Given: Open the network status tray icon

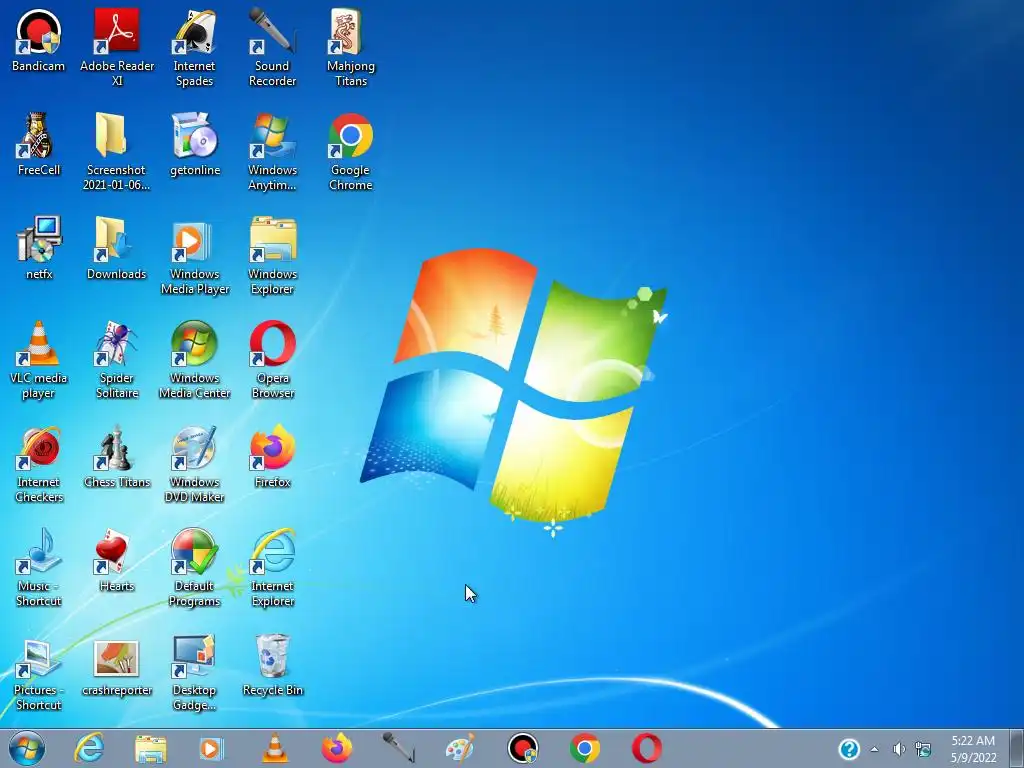Looking at the screenshot, I should [923, 749].
